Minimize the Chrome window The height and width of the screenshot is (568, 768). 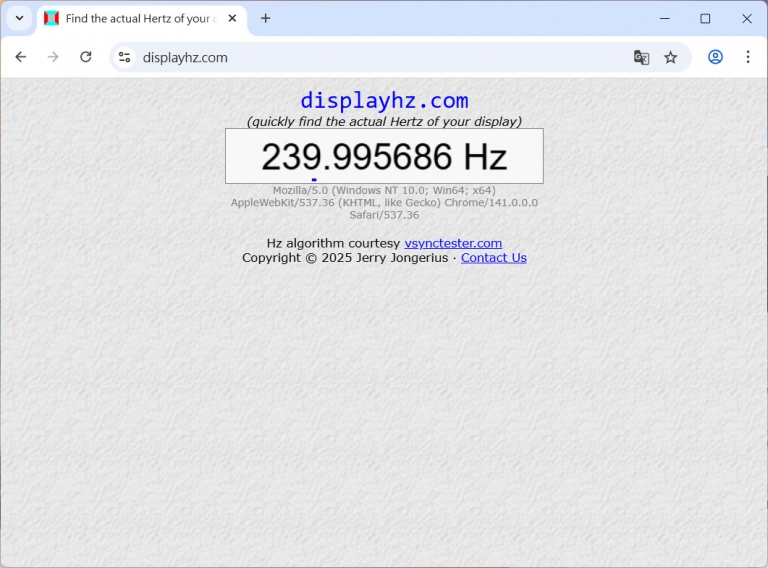(x=664, y=18)
